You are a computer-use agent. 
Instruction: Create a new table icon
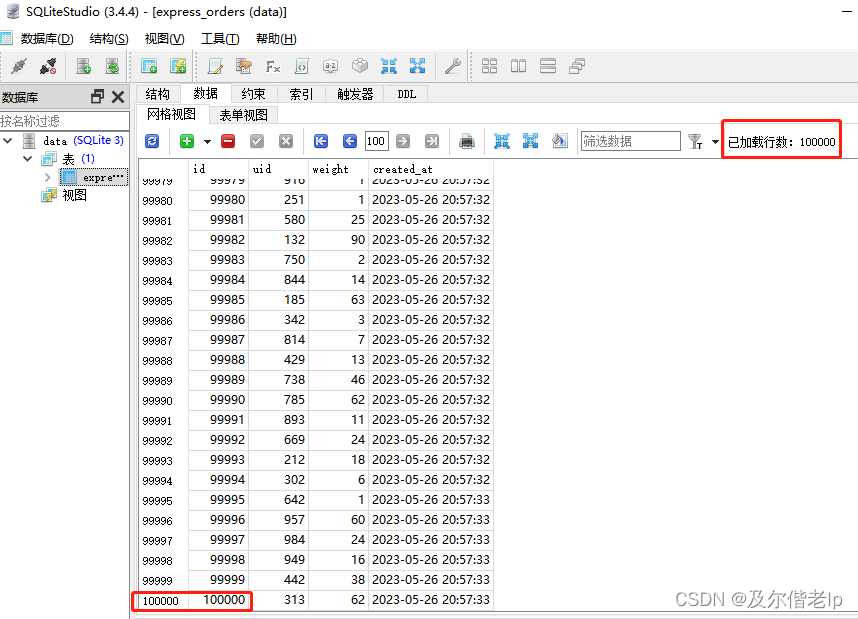point(149,66)
